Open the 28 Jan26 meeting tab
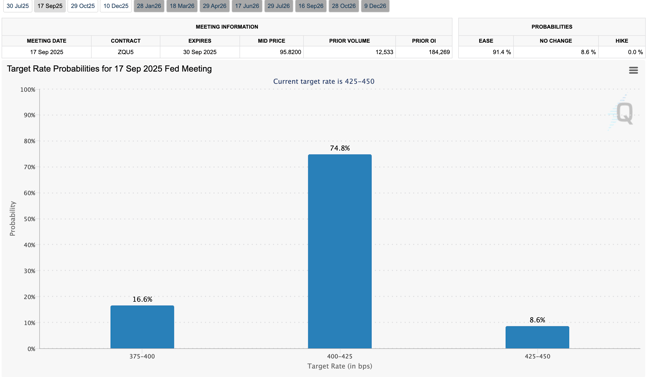 pos(149,6)
